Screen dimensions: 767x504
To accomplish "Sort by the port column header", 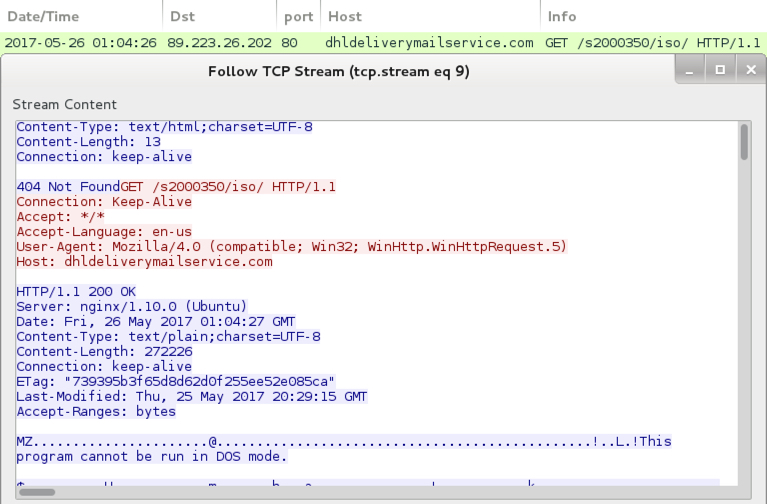I will coord(298,16).
